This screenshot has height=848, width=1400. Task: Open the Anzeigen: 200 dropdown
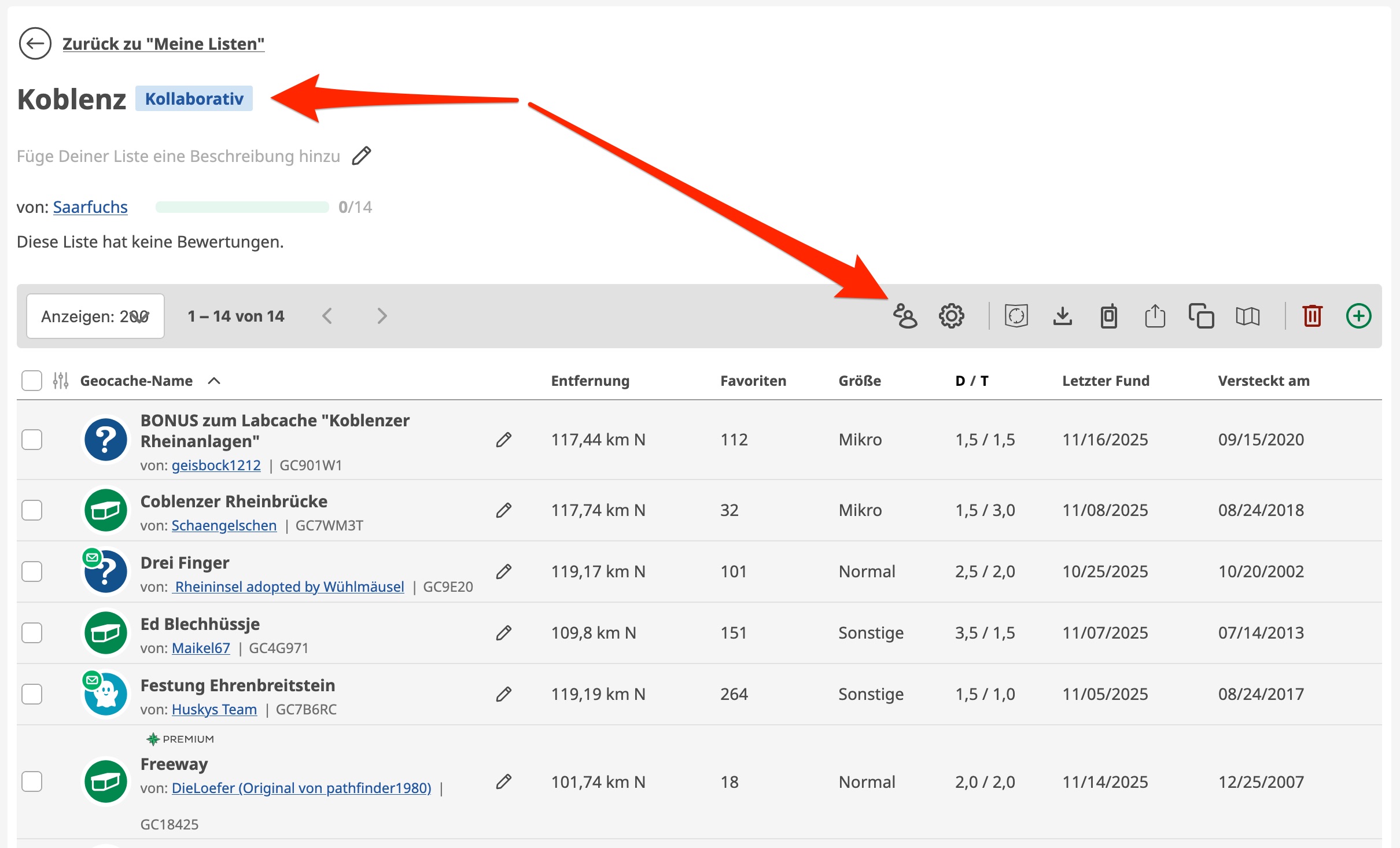(x=95, y=316)
